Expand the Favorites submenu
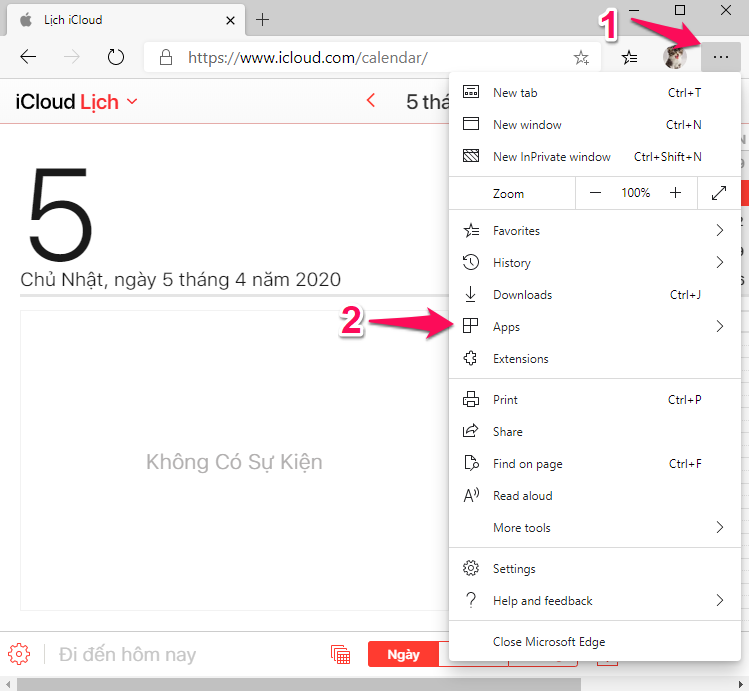Screen dimensions: 749x691 click(595, 231)
